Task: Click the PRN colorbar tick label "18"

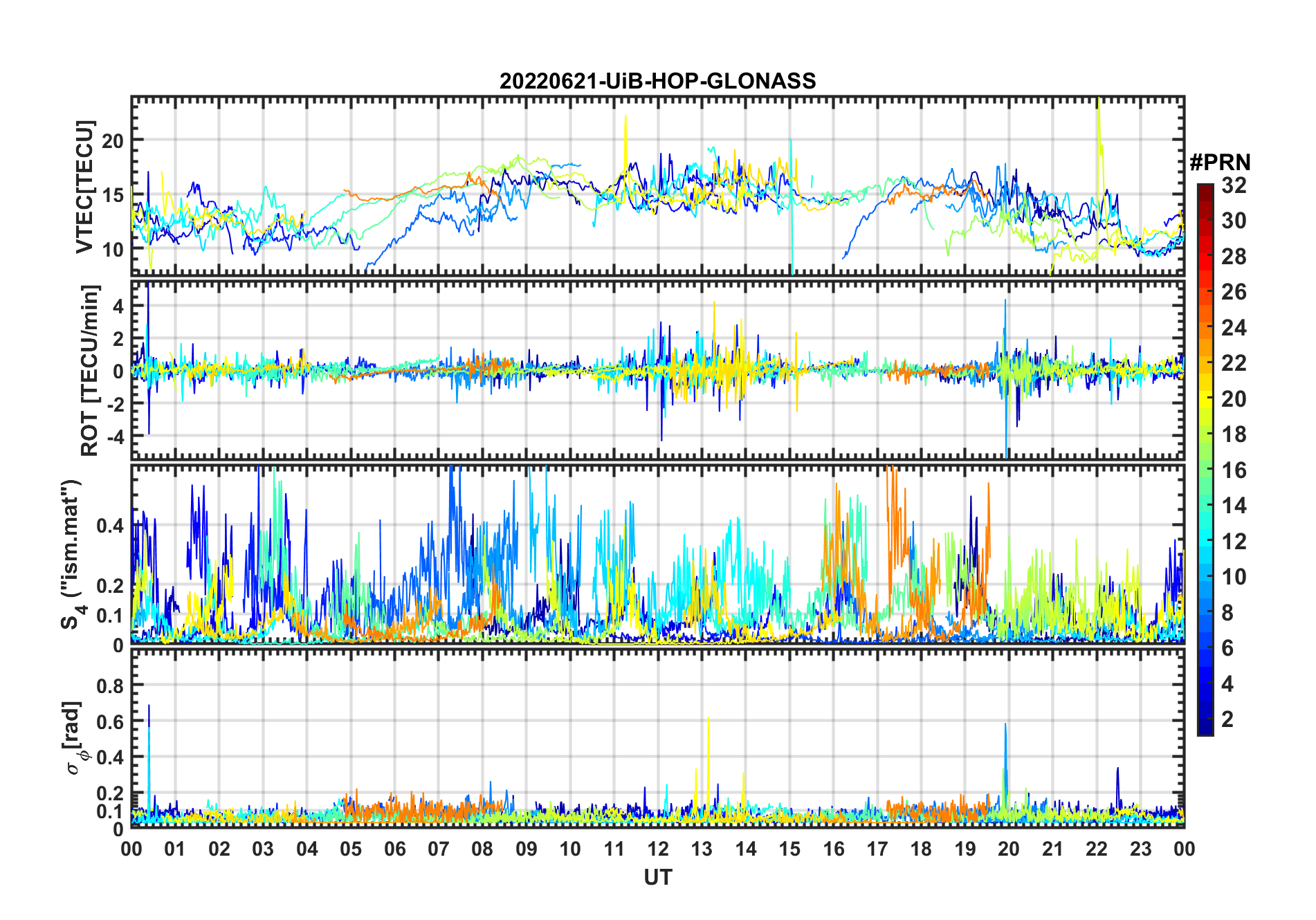Action: click(1234, 434)
